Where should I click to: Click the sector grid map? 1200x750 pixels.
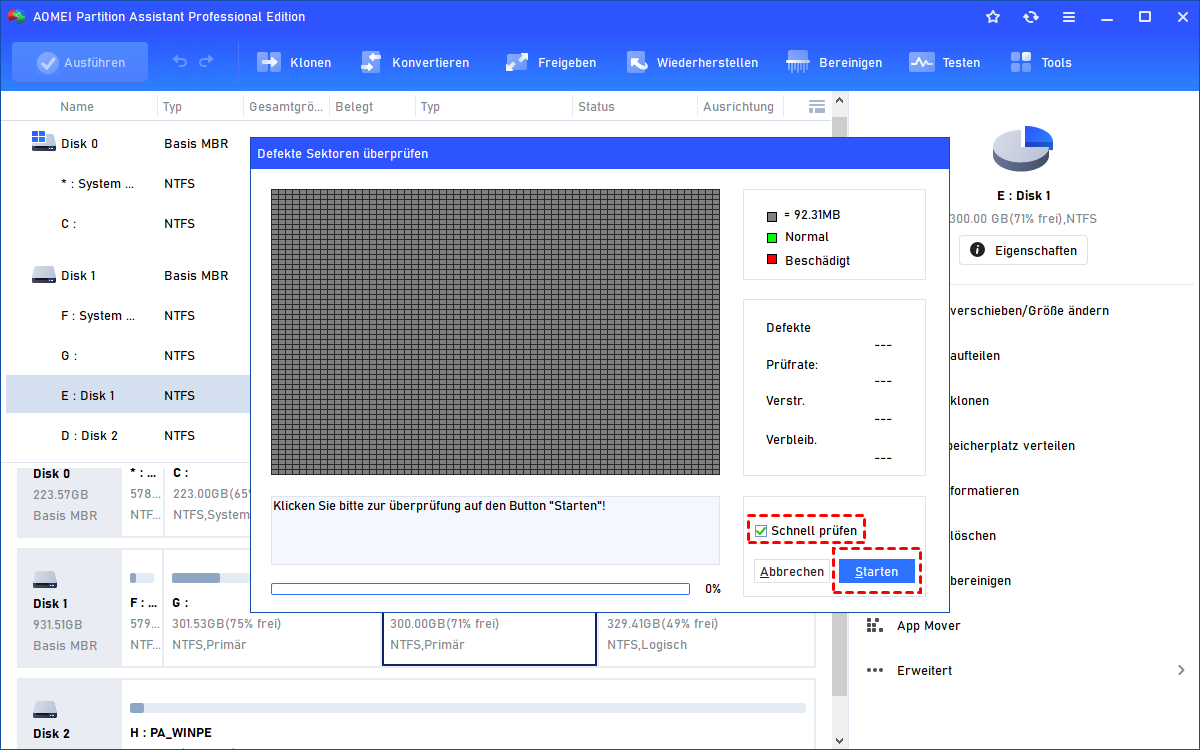[495, 332]
